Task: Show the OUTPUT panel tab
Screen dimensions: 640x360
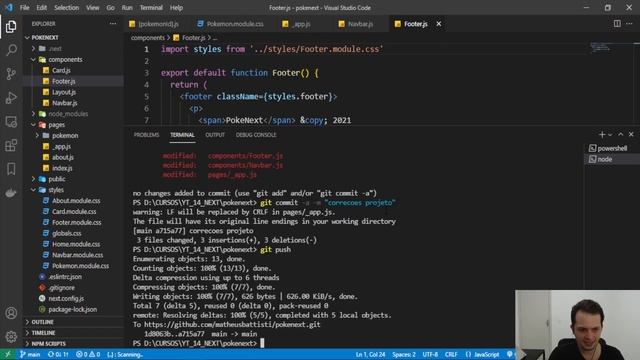Action: pos(215,135)
